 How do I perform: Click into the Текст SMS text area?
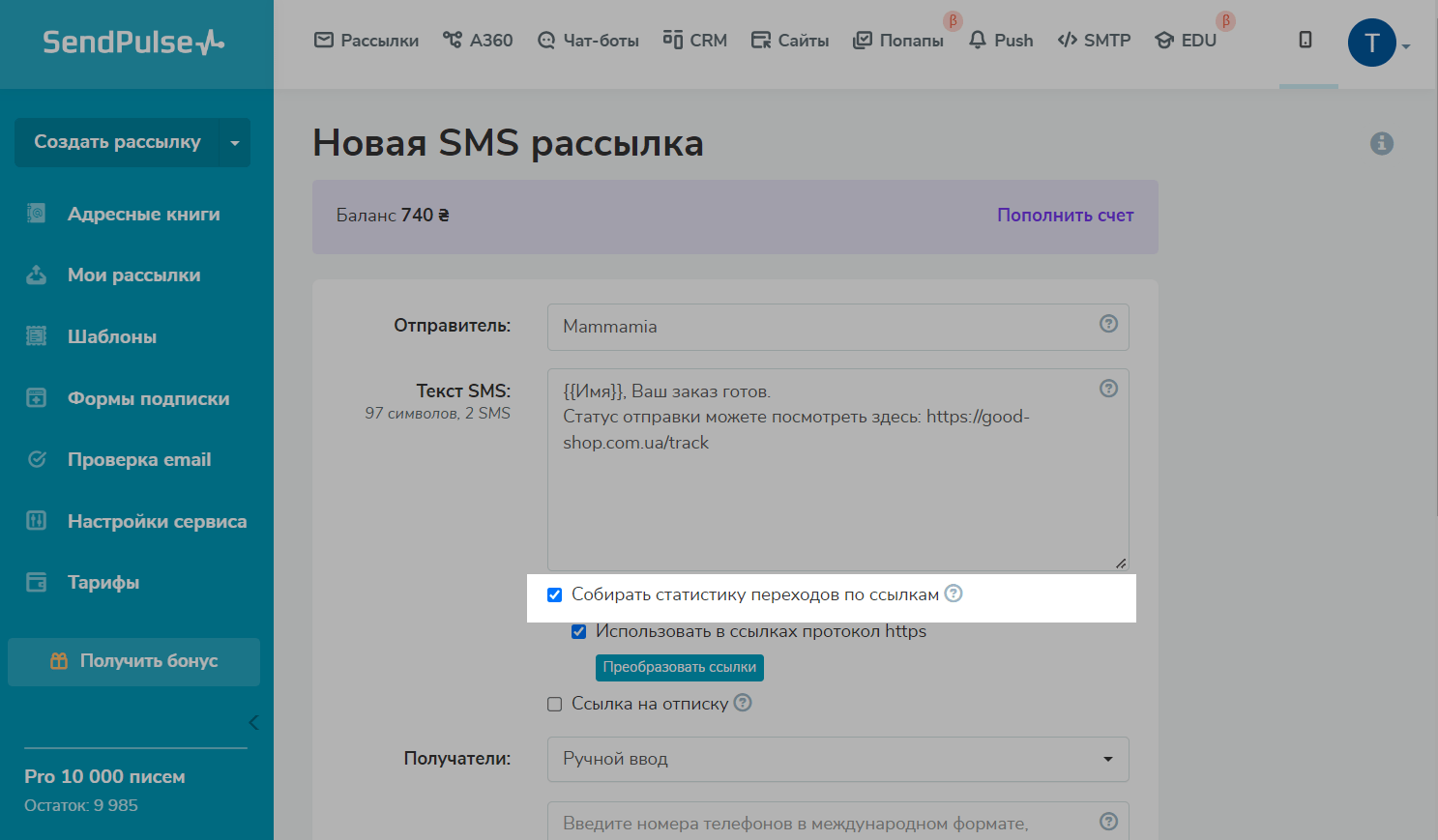pyautogui.click(x=838, y=470)
